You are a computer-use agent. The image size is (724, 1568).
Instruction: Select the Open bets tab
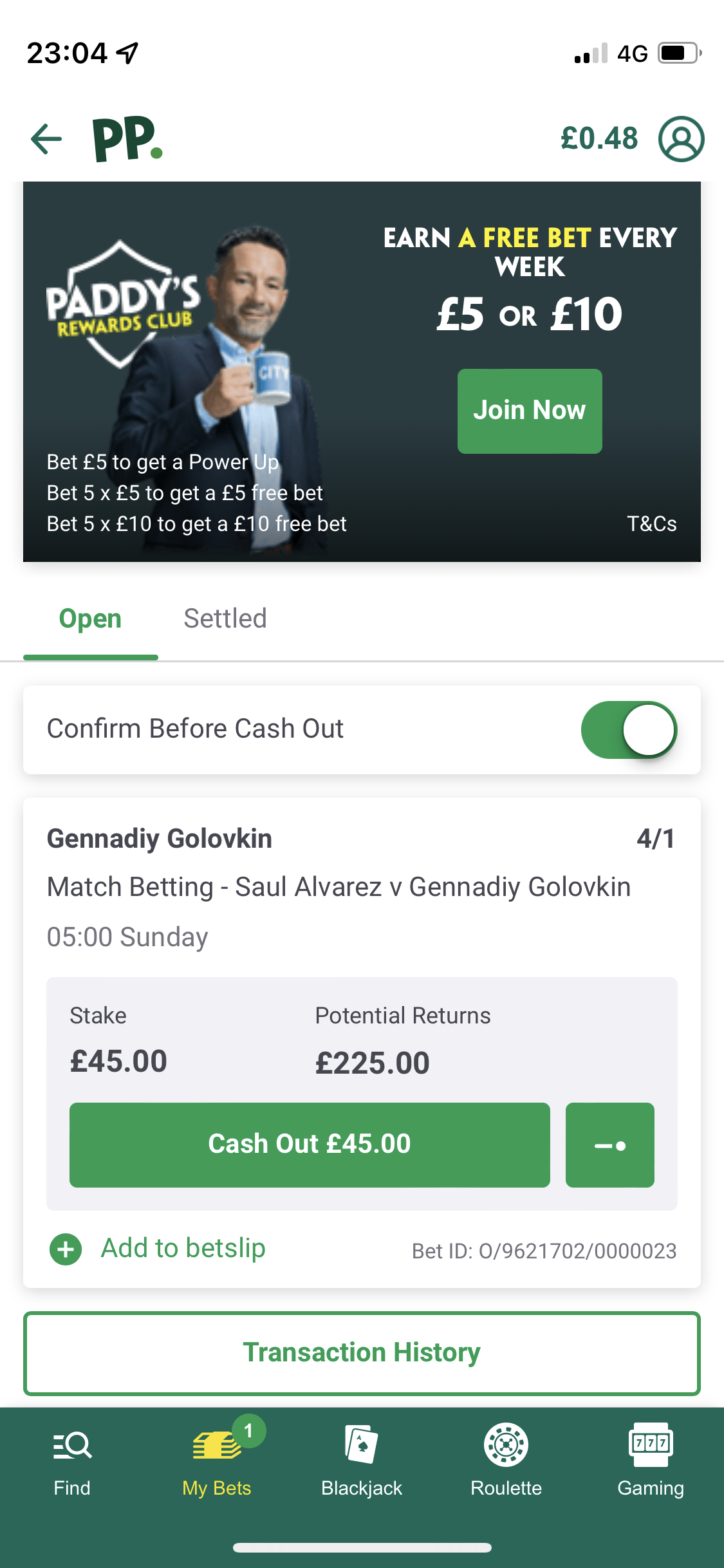point(91,619)
